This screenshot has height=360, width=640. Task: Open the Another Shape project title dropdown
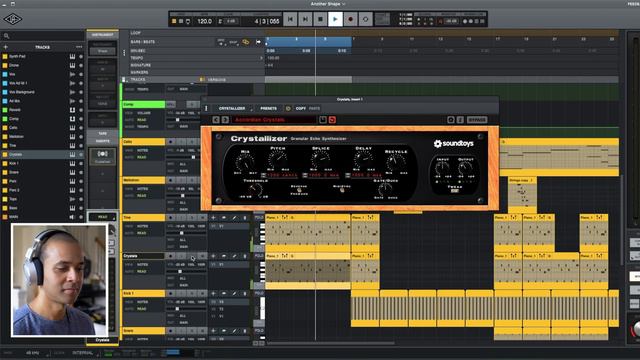click(328, 4)
